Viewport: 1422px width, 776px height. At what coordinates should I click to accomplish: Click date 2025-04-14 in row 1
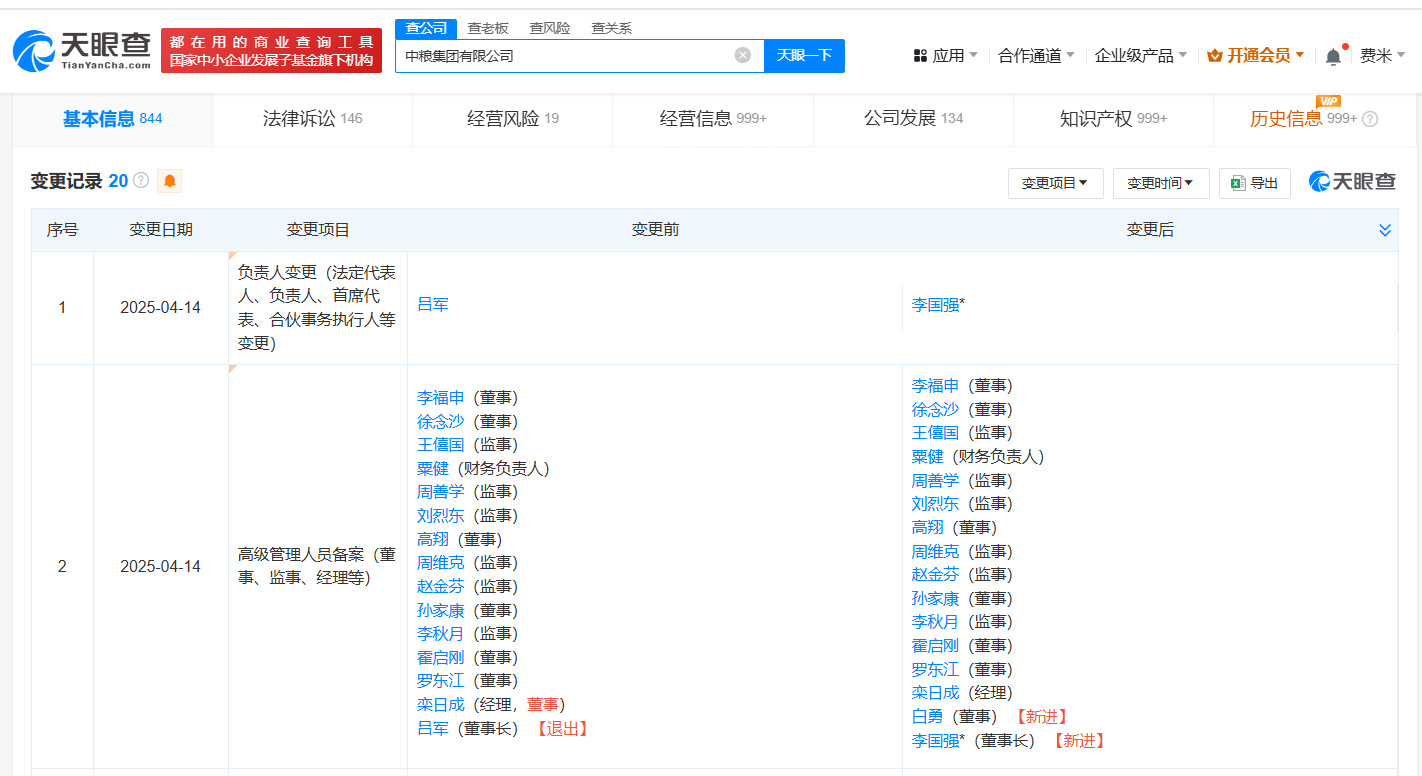pyautogui.click(x=160, y=307)
